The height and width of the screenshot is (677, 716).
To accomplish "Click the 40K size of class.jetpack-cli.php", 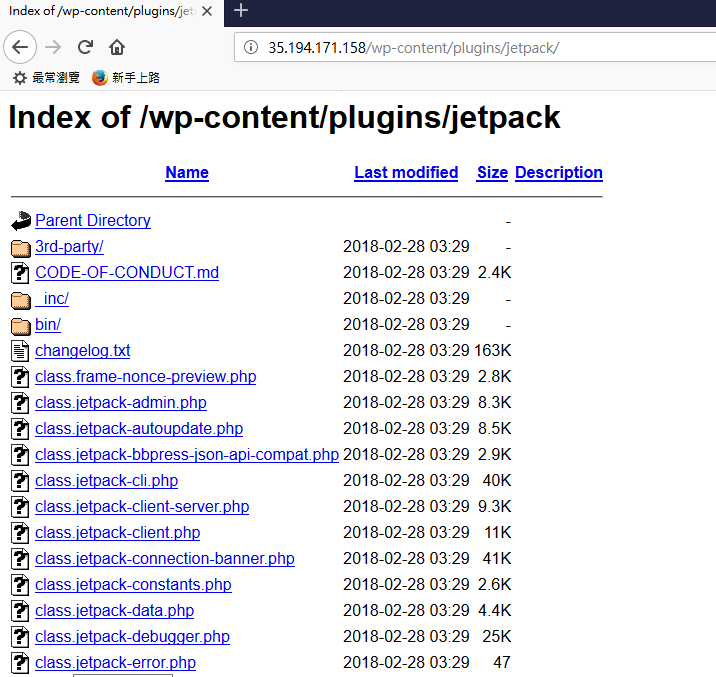I will click(x=497, y=481).
